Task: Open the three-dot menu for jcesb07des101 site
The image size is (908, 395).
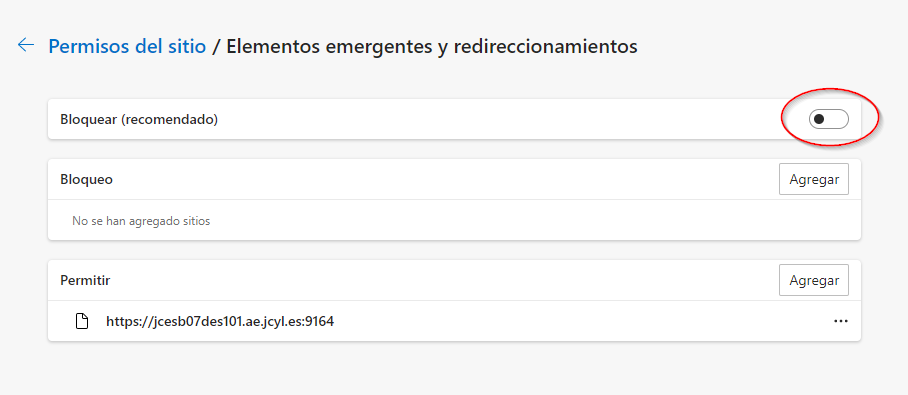Action: (841, 321)
